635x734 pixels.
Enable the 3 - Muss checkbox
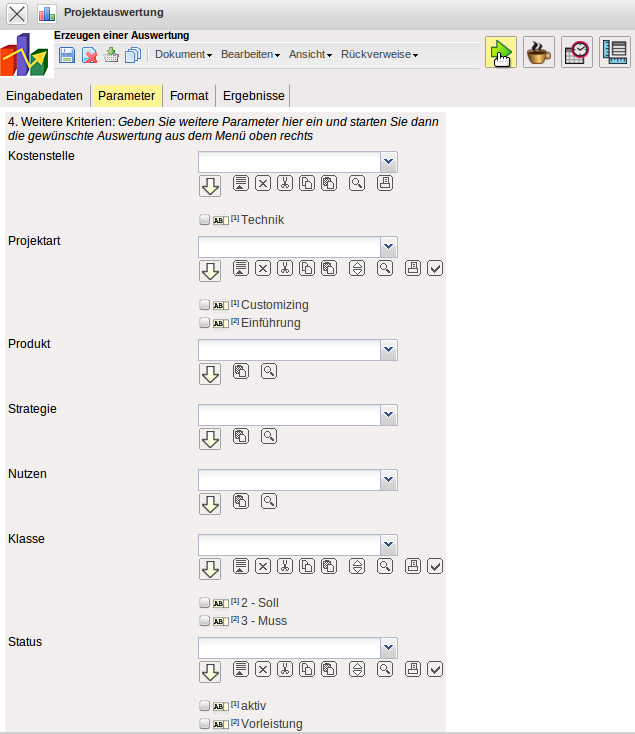click(x=204, y=621)
